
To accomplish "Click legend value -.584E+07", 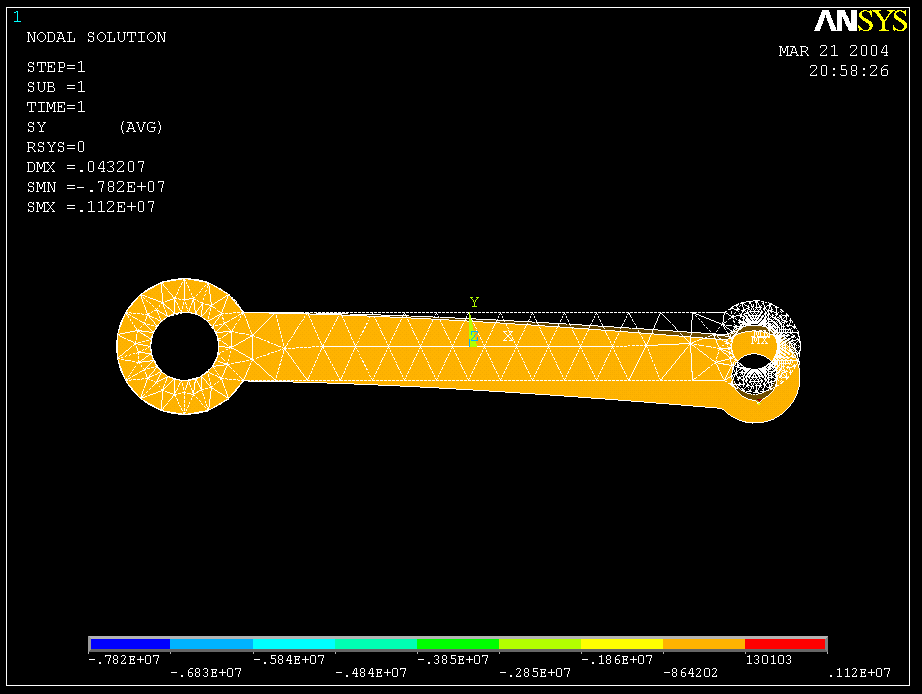I will coord(289,660).
